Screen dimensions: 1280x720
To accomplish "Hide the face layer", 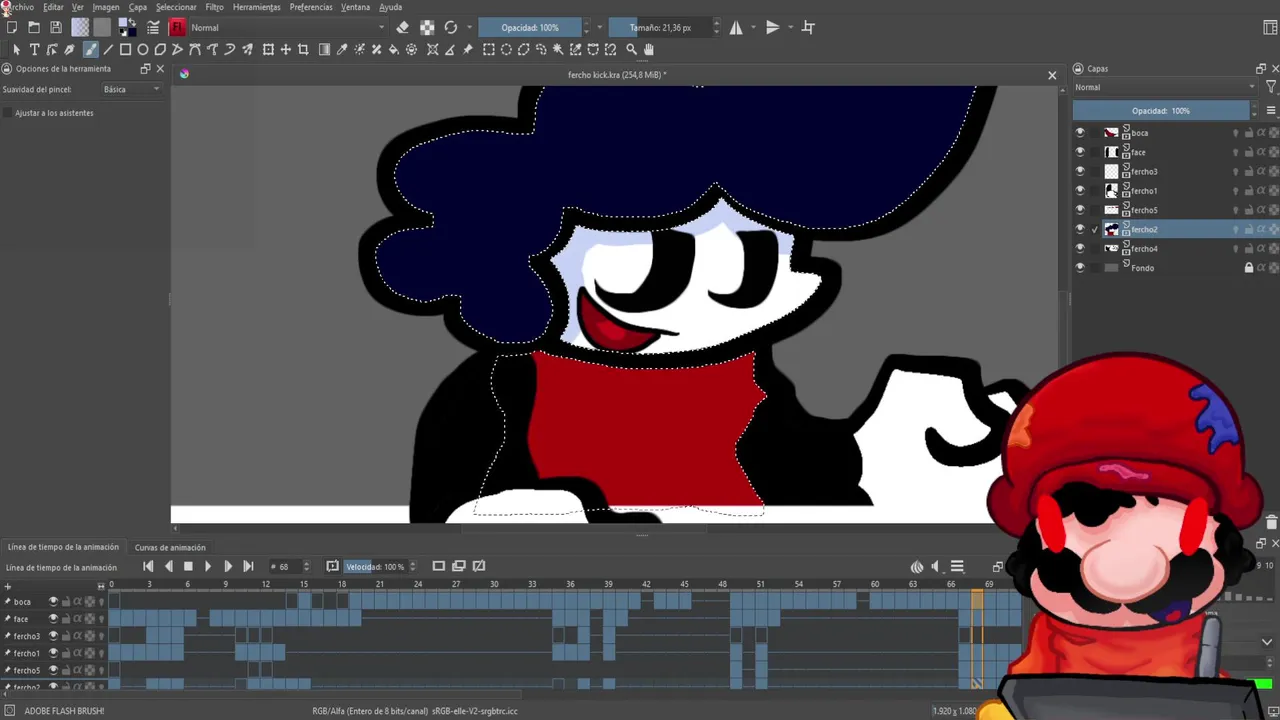I will pyautogui.click(x=1079, y=152).
